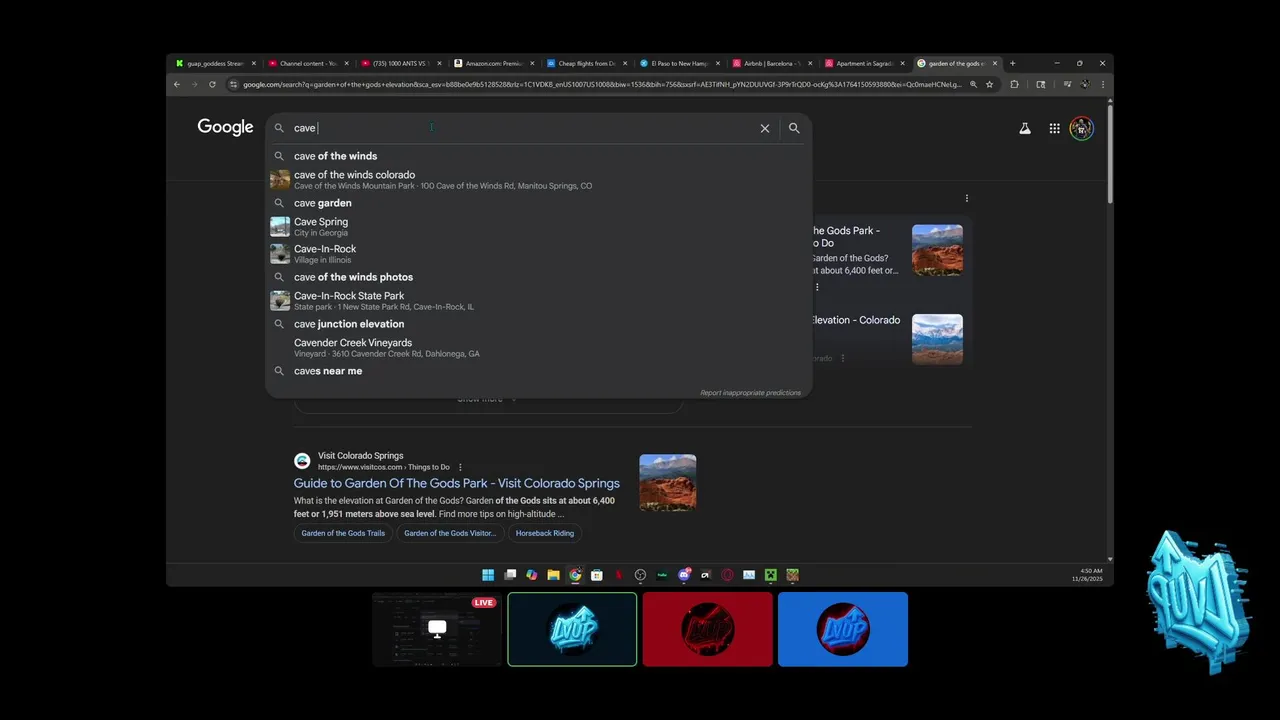
Task: Switch to the guap_goddess Stream tab
Action: (216, 63)
